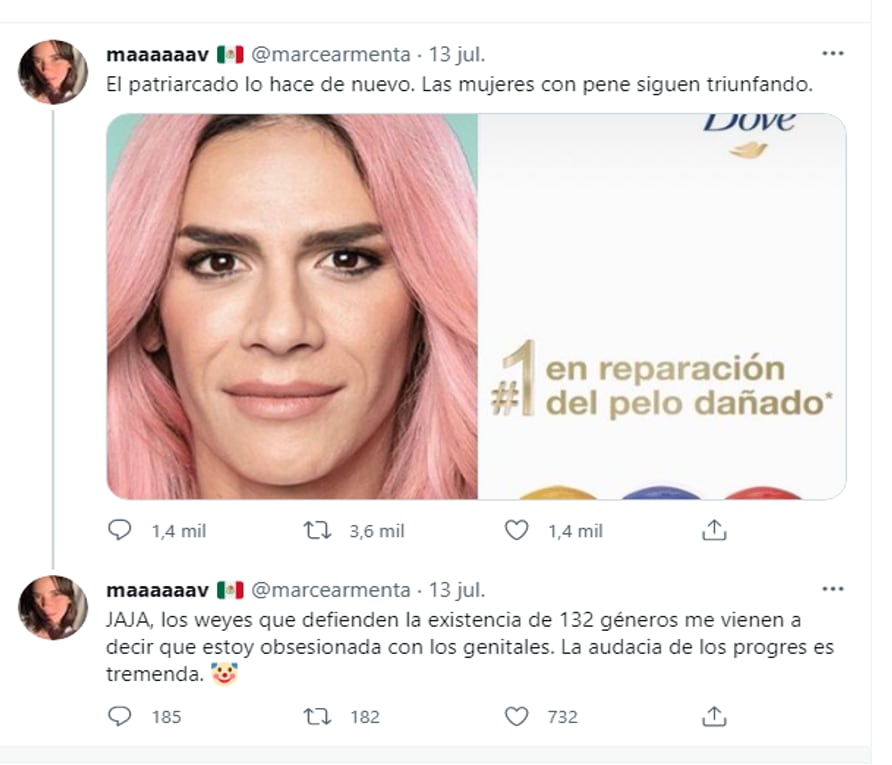Like the first tweet via the heart icon

click(517, 531)
